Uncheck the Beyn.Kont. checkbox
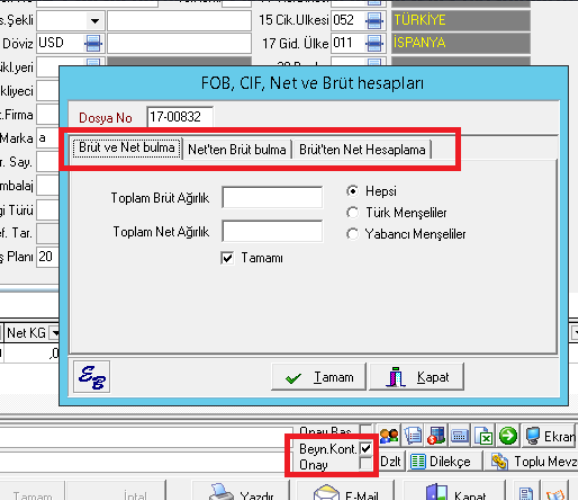Screen dimensions: 578x500 point(366,448)
